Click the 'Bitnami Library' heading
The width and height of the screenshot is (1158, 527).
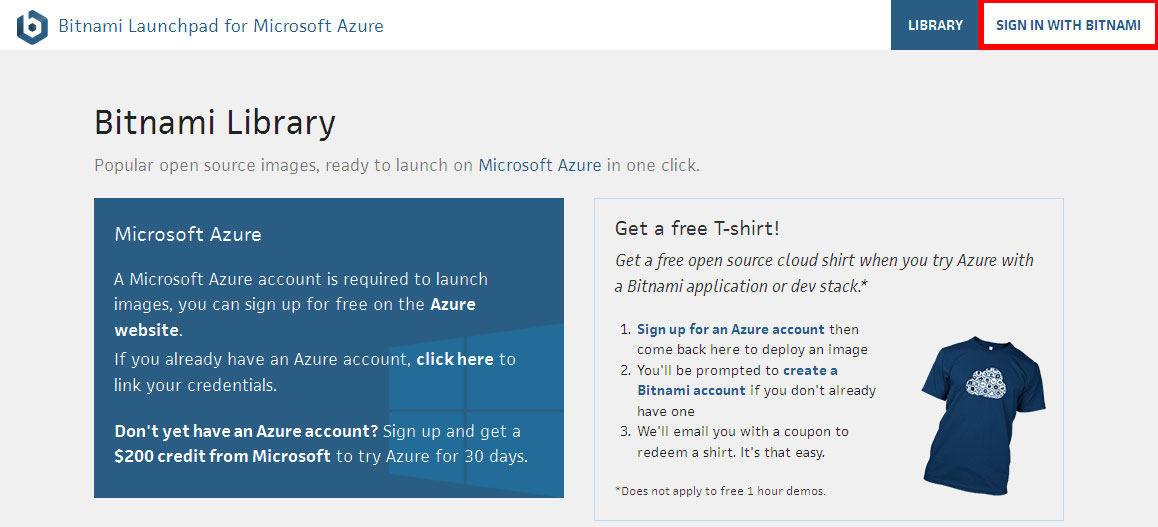coord(215,123)
